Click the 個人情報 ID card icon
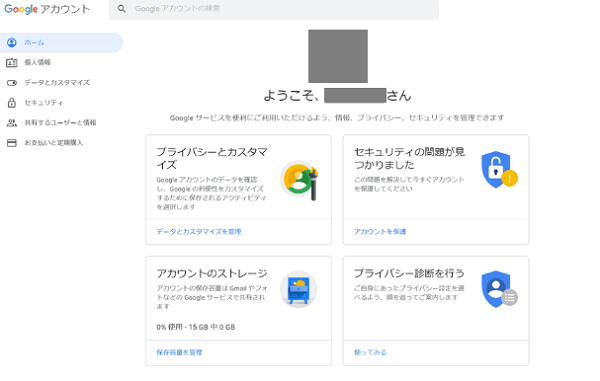Screen dimensions: 600x381 click(12, 62)
